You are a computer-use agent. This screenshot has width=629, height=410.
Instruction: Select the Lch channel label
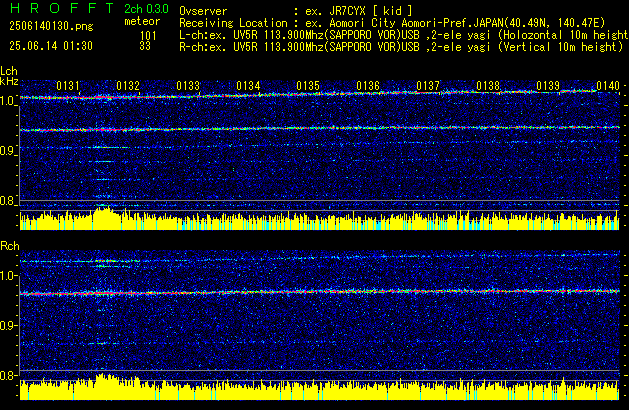9,71
